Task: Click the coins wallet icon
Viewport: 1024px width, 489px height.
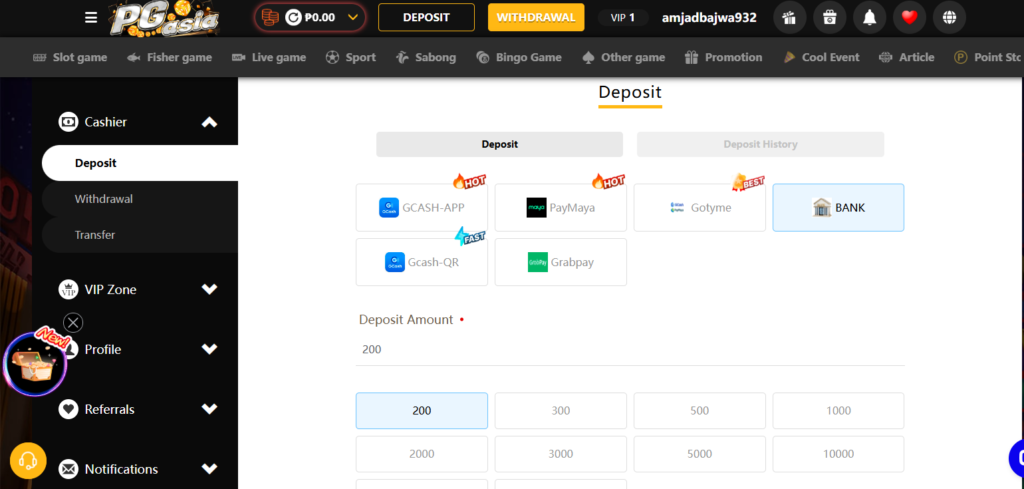Action: (x=270, y=18)
